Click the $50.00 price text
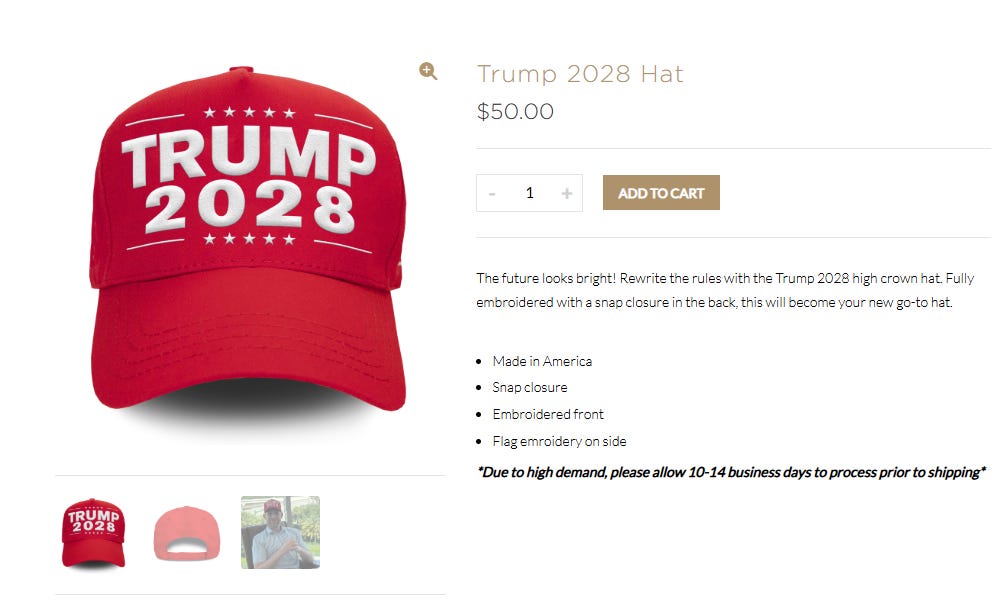The width and height of the screenshot is (1007, 615). [x=515, y=112]
